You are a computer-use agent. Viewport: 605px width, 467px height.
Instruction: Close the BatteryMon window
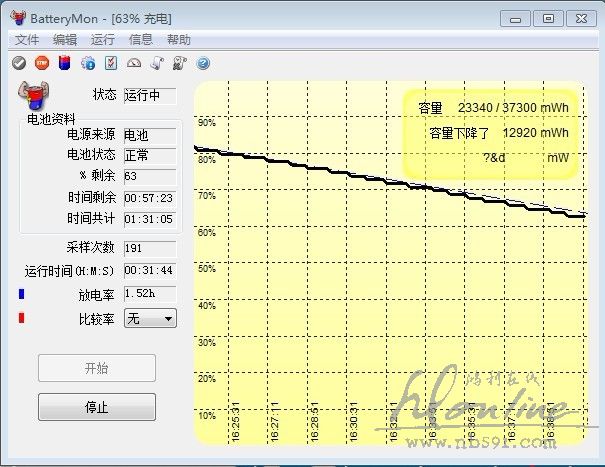click(x=581, y=19)
